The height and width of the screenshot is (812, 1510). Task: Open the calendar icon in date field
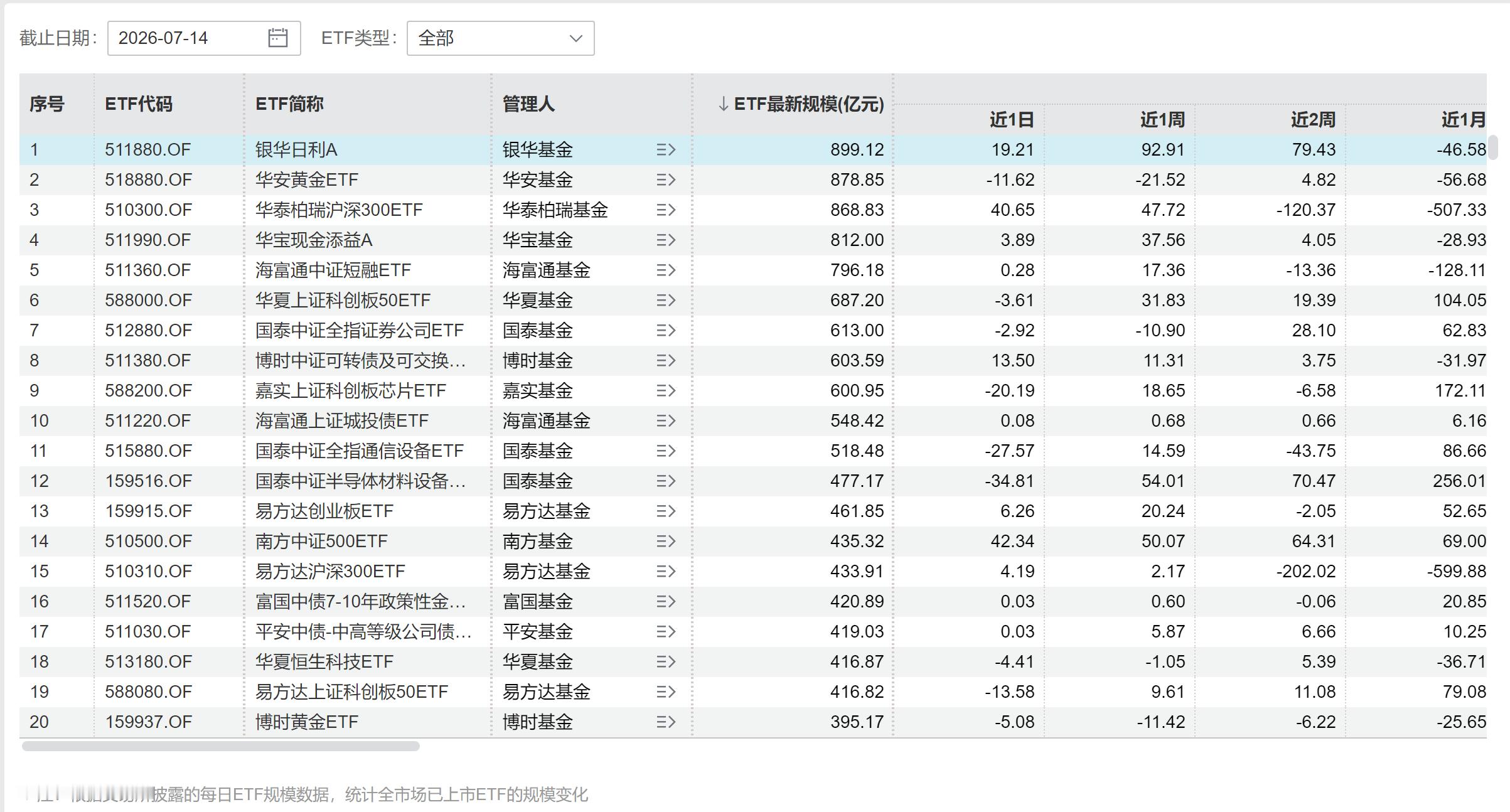coord(277,38)
